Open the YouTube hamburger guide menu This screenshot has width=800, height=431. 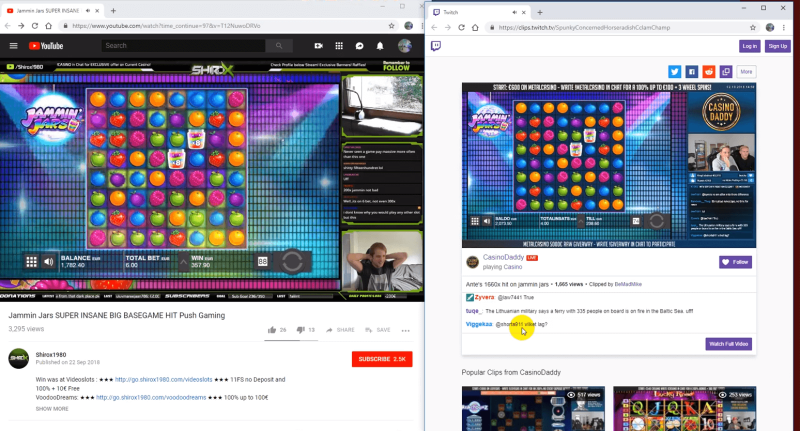pos(13,46)
